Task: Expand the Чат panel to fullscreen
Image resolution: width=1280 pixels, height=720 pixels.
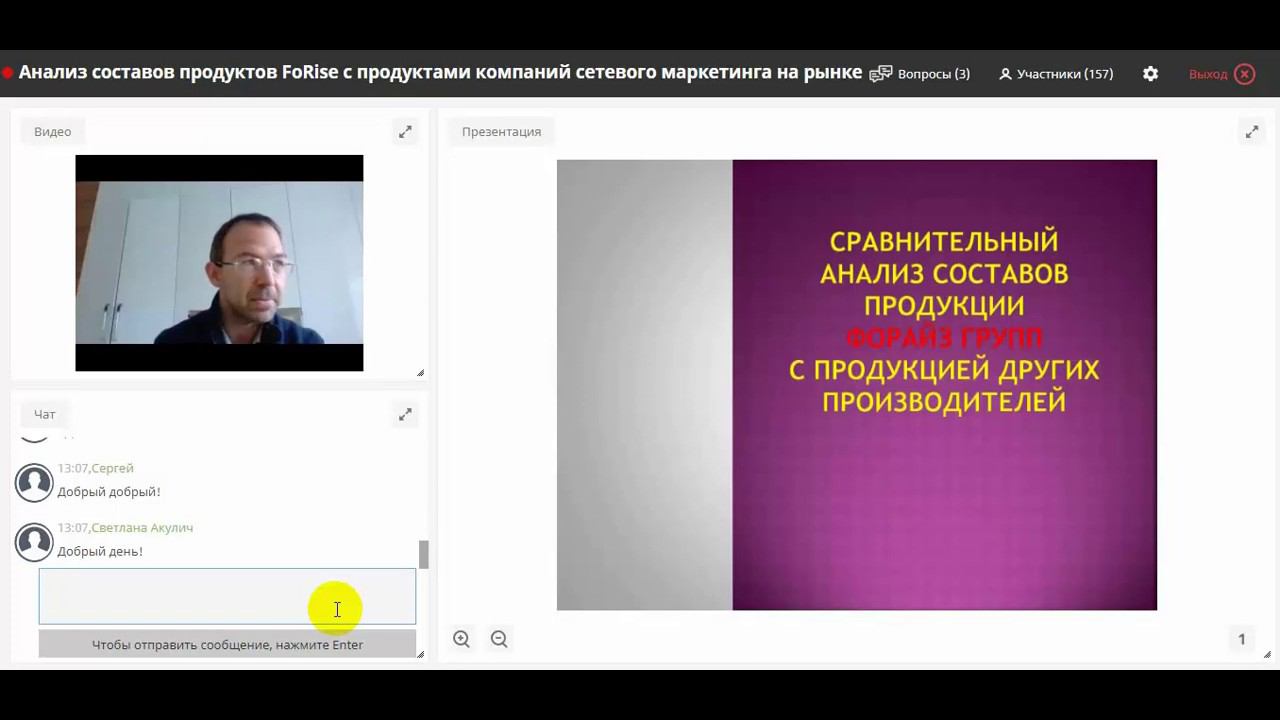Action: 405,414
